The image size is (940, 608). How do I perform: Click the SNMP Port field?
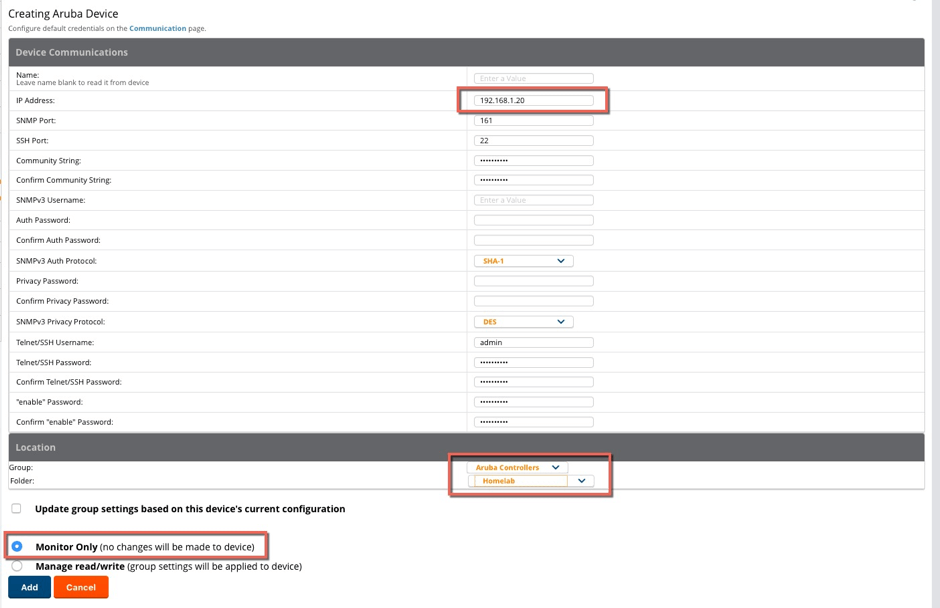533,120
